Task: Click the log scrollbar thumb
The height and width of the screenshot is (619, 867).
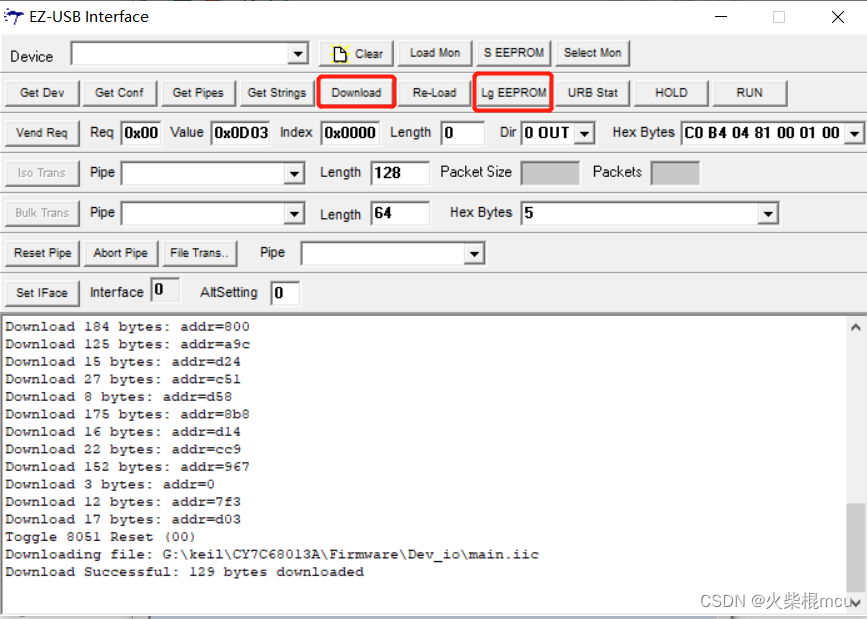Action: (x=855, y=547)
